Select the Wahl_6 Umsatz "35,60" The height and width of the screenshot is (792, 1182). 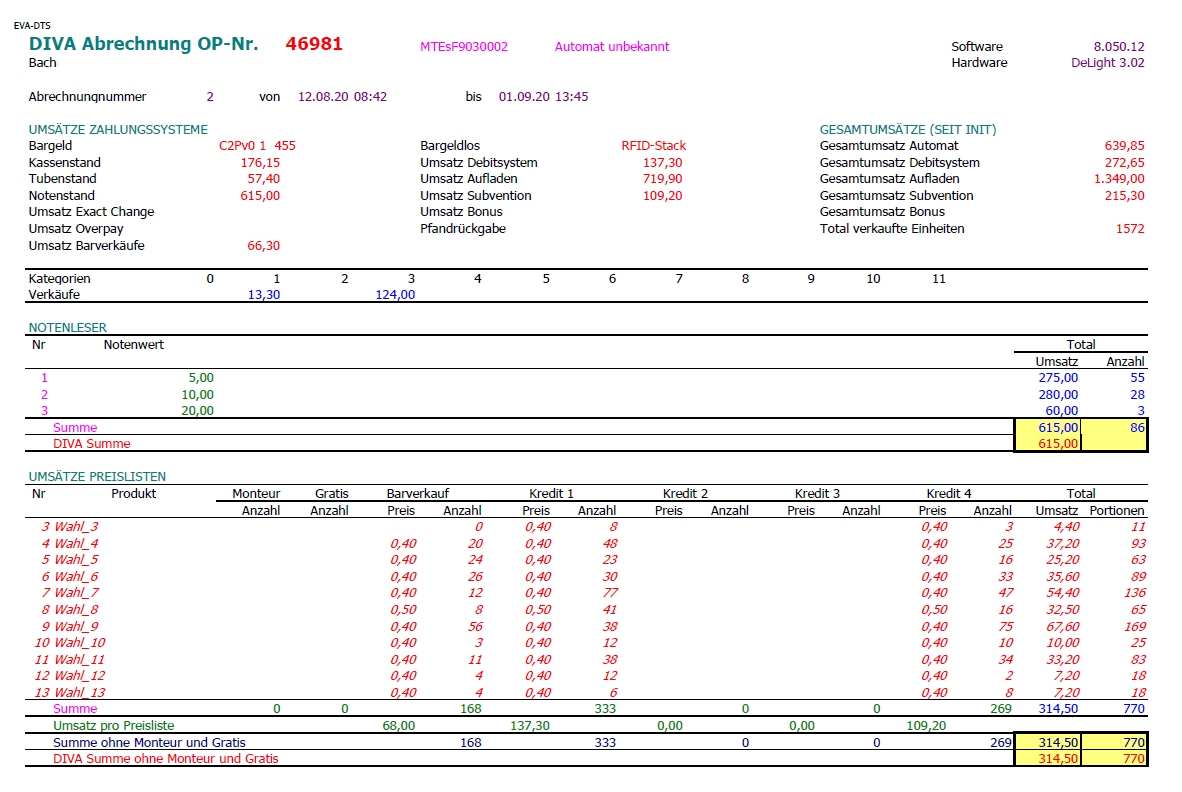tap(1063, 577)
